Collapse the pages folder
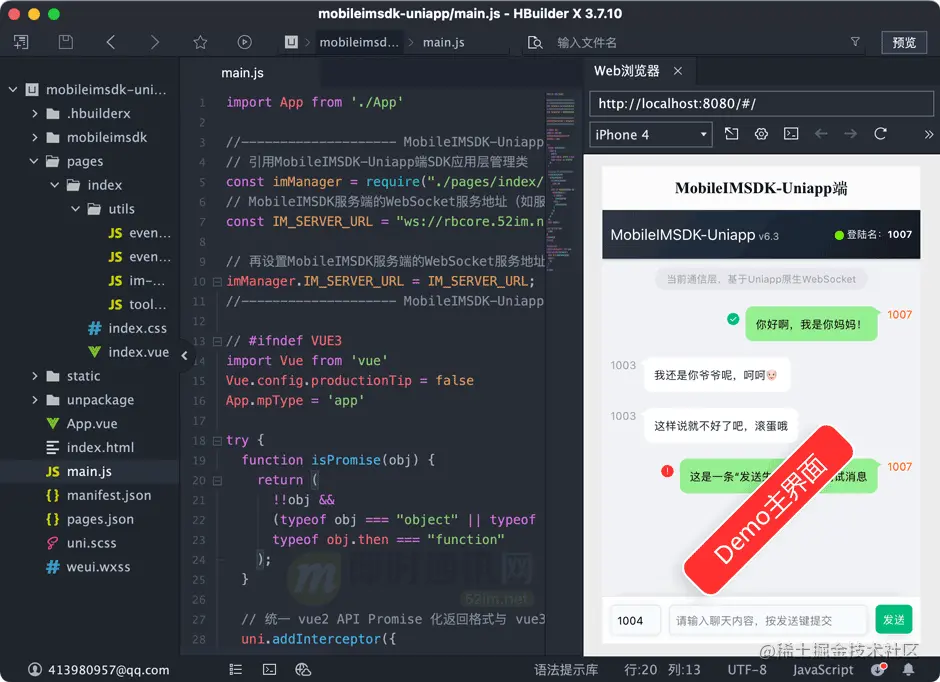 [34, 161]
